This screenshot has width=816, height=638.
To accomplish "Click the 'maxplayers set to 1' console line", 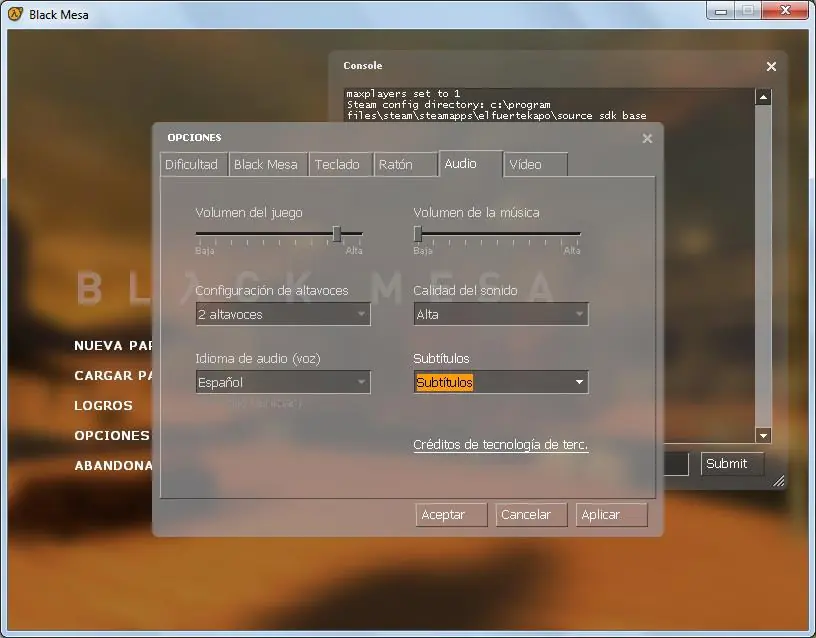I will 403,94.
